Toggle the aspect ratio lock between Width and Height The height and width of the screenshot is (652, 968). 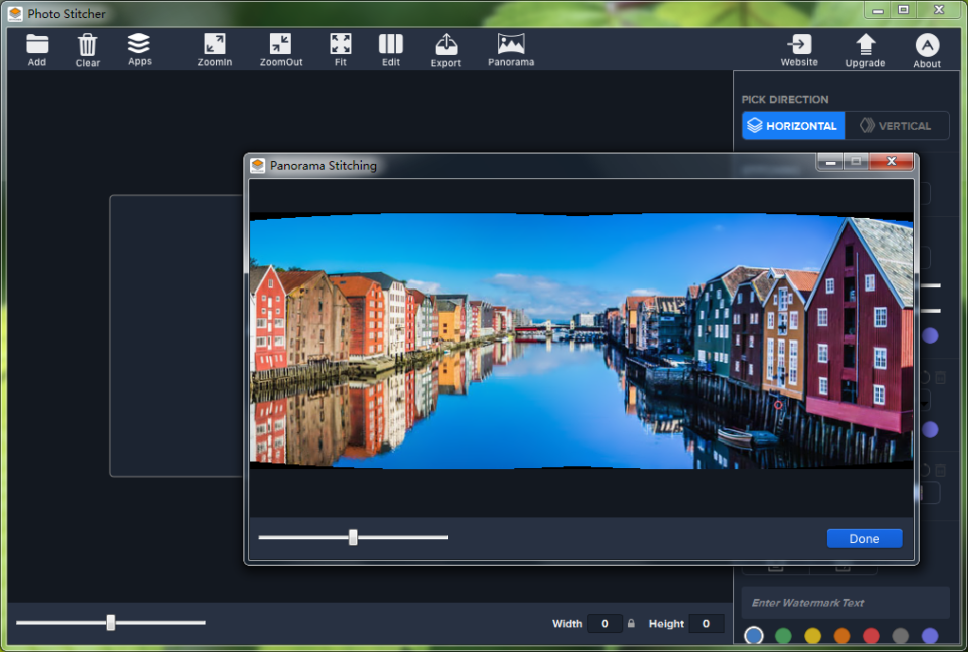[630, 623]
